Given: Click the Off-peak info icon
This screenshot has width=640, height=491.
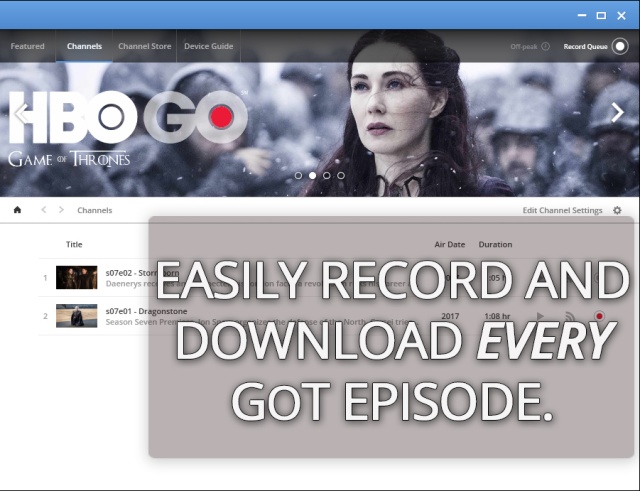Looking at the screenshot, I should [x=545, y=46].
